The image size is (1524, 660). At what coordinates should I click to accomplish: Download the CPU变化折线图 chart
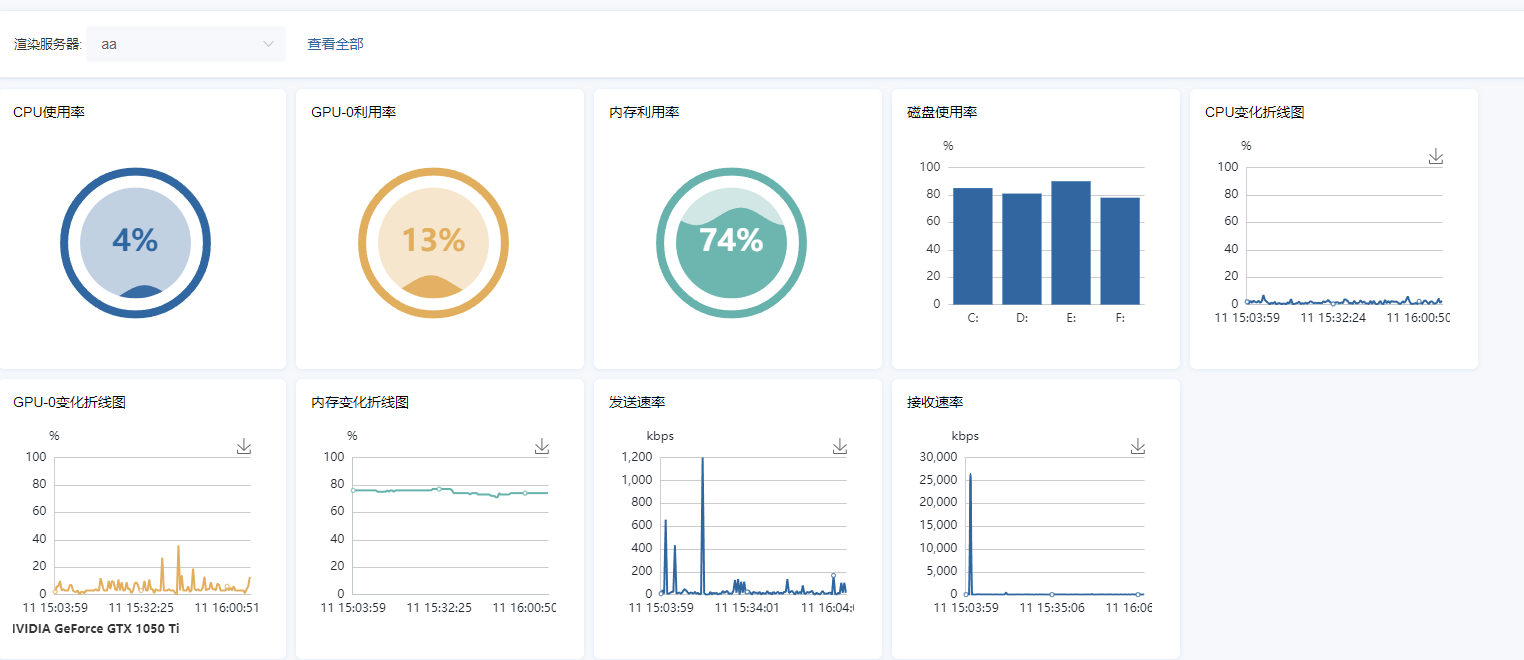click(x=1435, y=157)
